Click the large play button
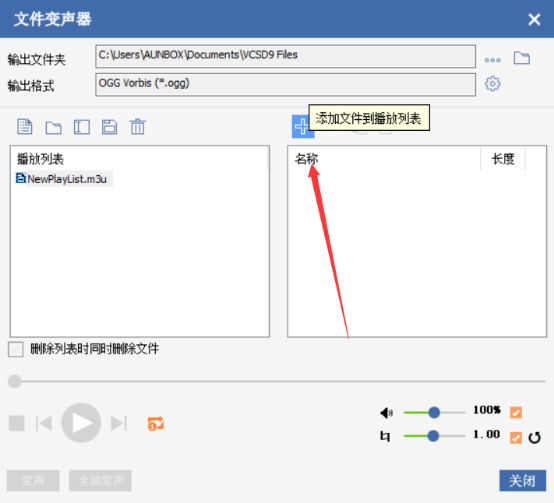Image resolution: width=554 pixels, height=503 pixels. (x=81, y=423)
